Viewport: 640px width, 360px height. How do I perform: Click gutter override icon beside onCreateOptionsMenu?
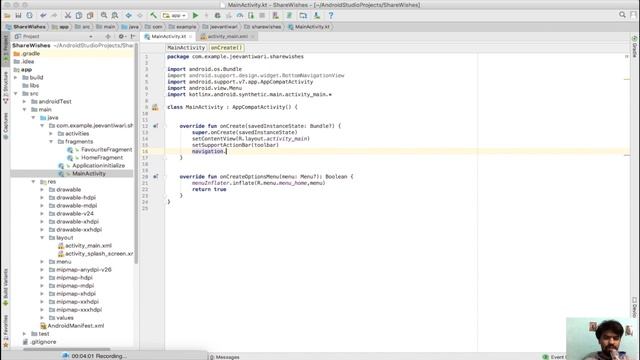point(156,177)
